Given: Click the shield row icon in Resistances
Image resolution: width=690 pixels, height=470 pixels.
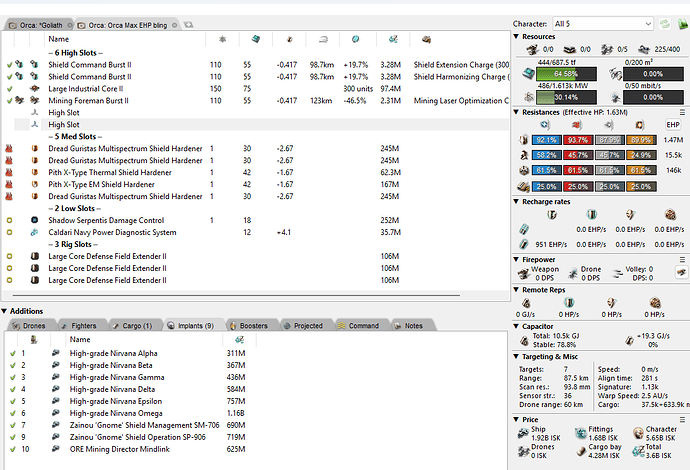Looking at the screenshot, I should [x=524, y=140].
